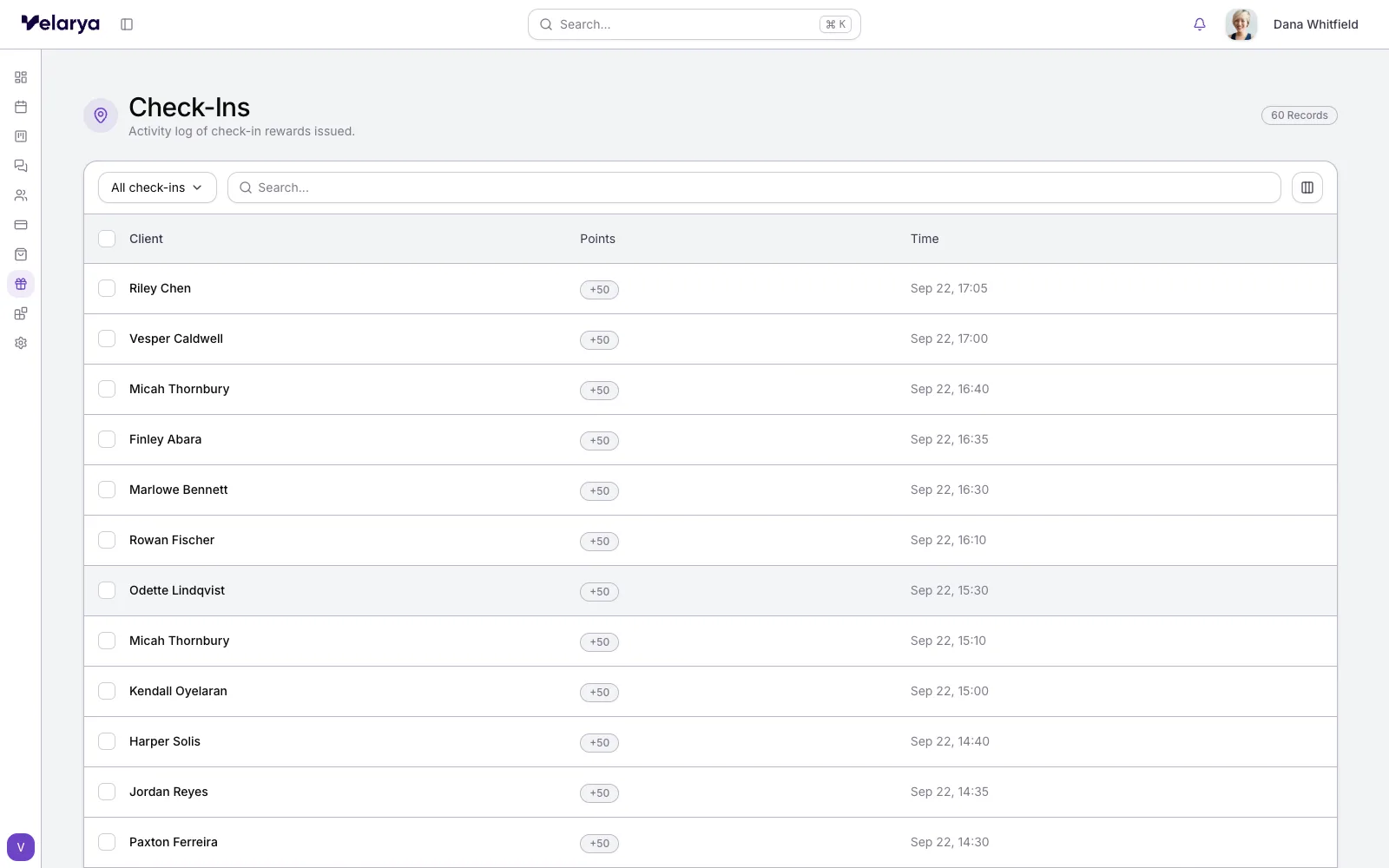Open the credit card payments icon in sidebar

tap(21, 225)
